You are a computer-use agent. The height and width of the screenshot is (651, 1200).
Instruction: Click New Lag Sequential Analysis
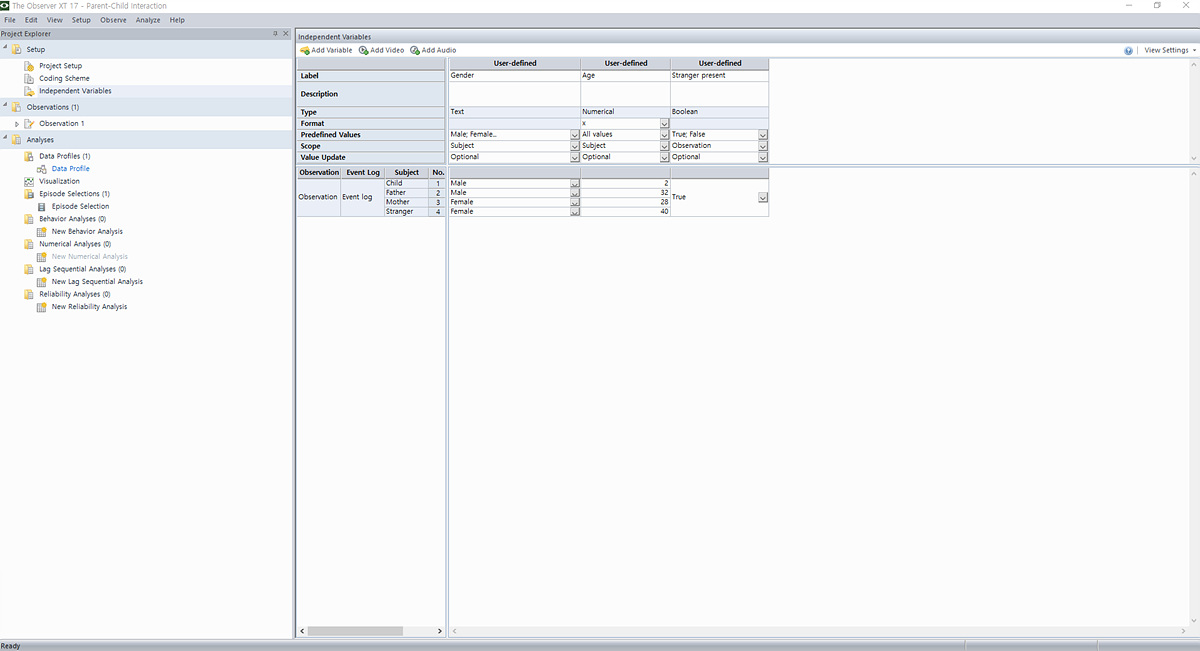[x=97, y=281]
